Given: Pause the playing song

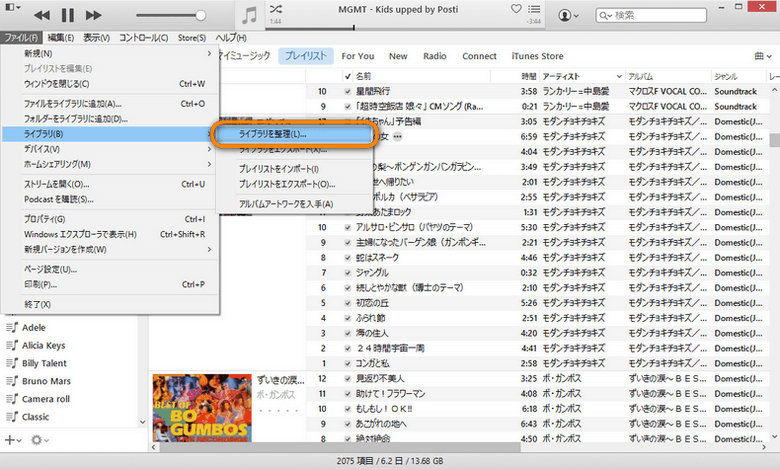Looking at the screenshot, I should coord(68,15).
